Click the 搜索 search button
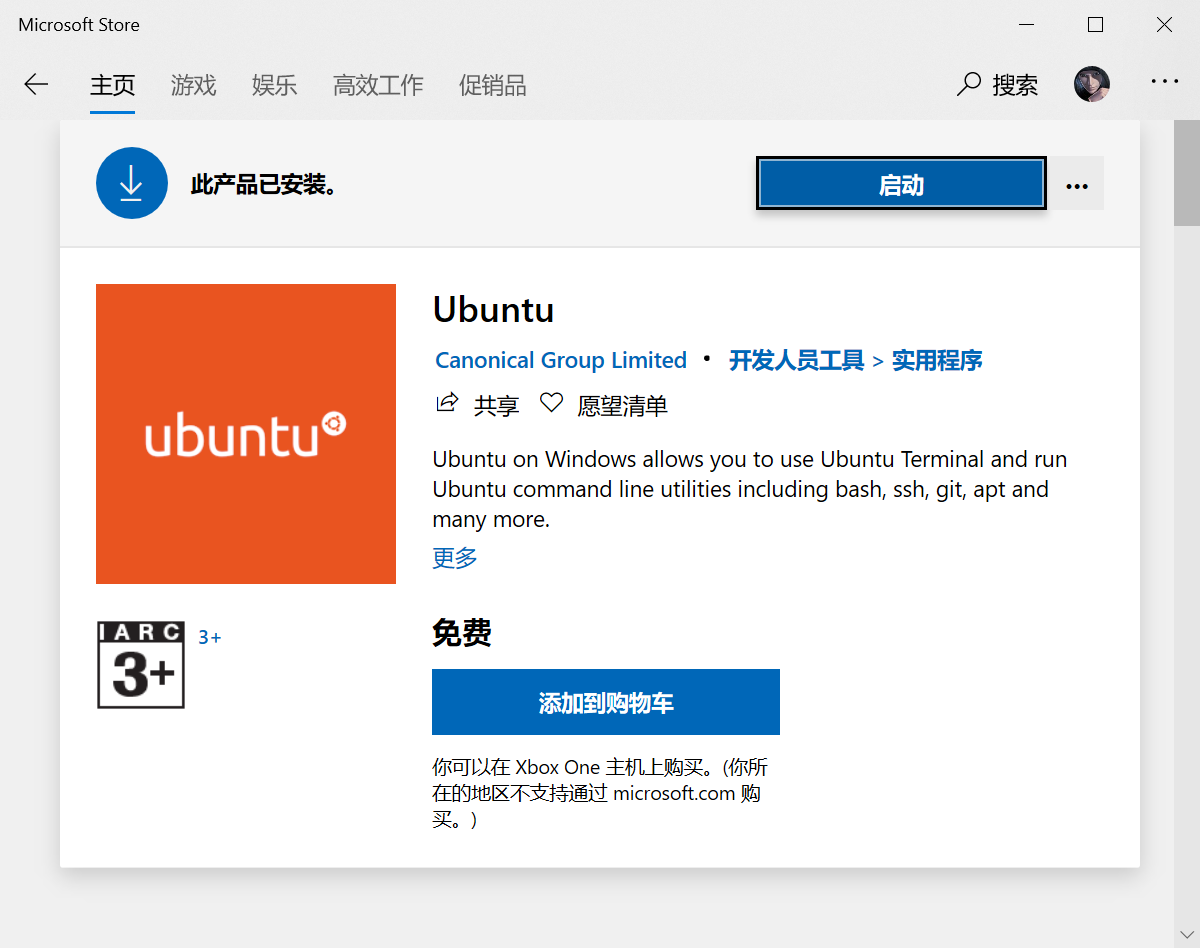 [997, 85]
